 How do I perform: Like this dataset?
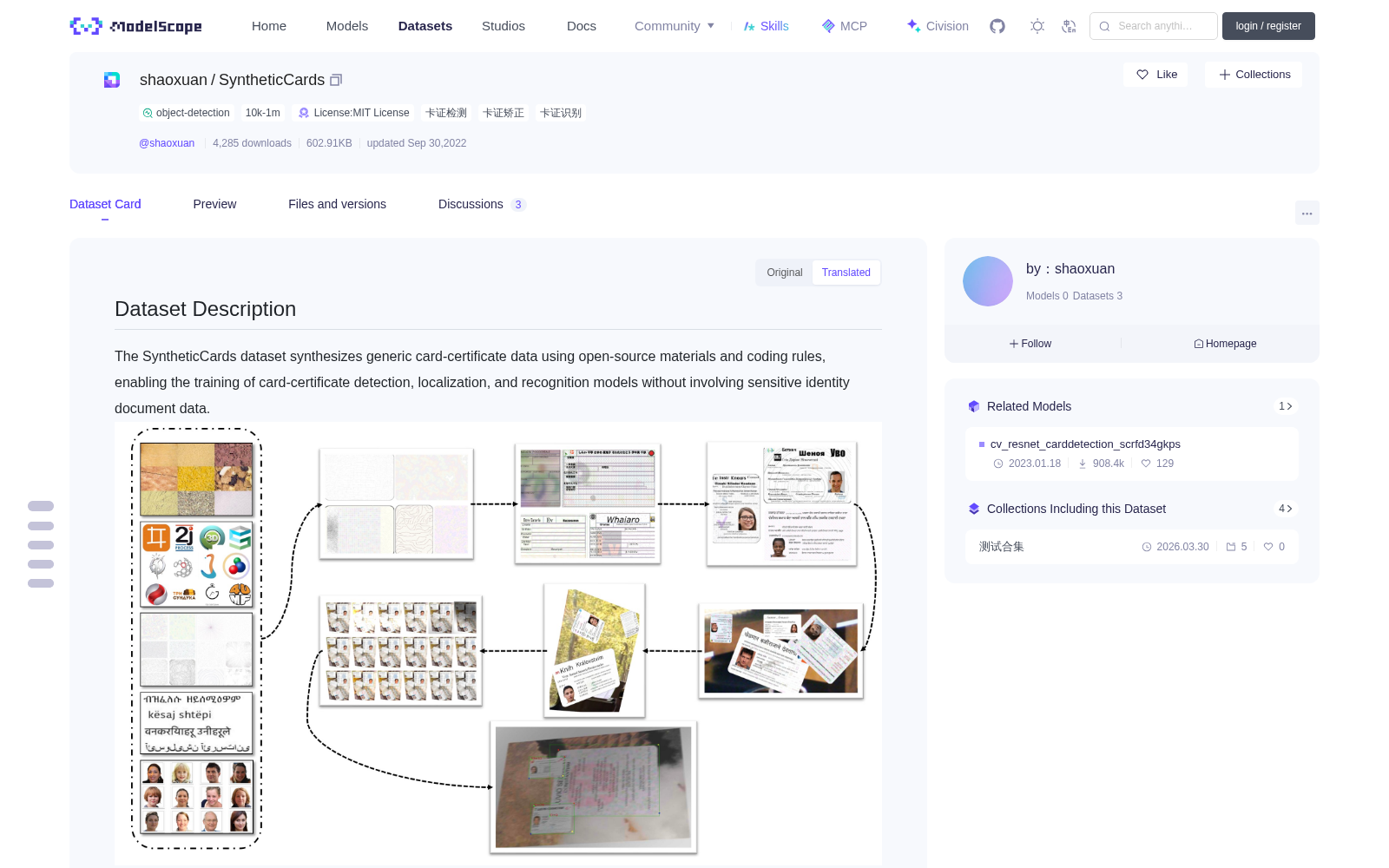click(1156, 75)
